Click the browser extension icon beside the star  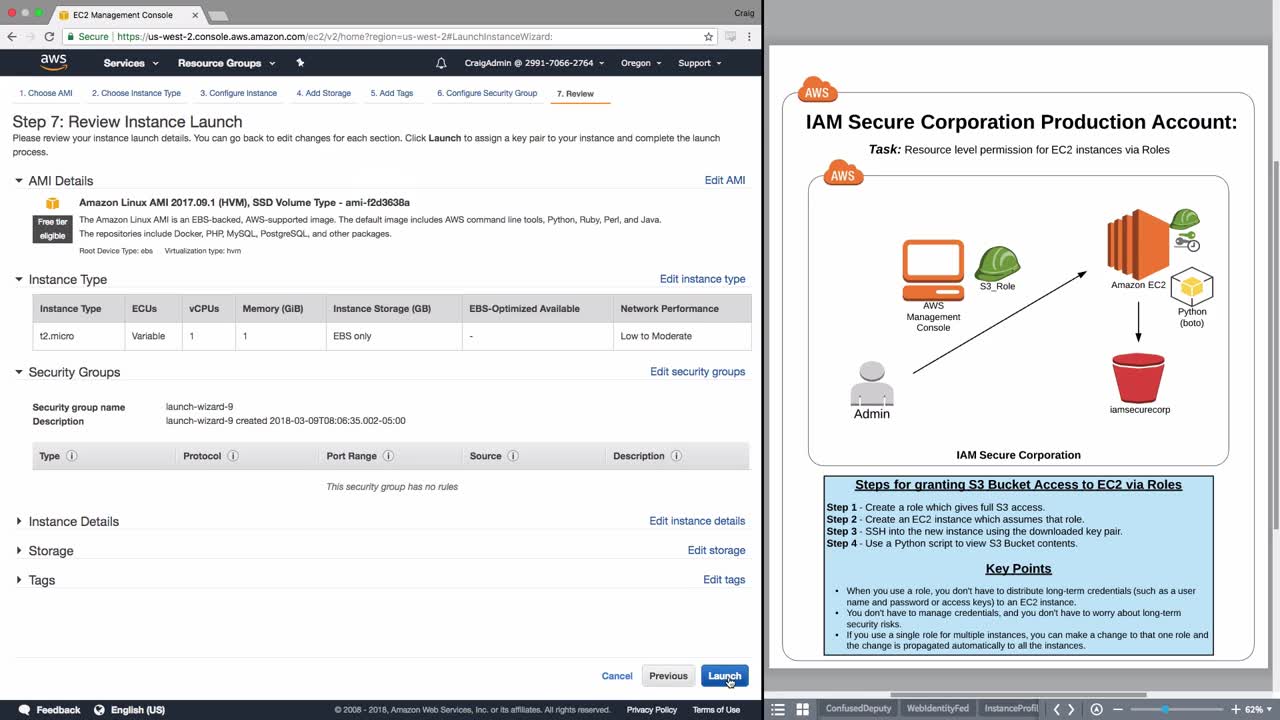tap(730, 36)
